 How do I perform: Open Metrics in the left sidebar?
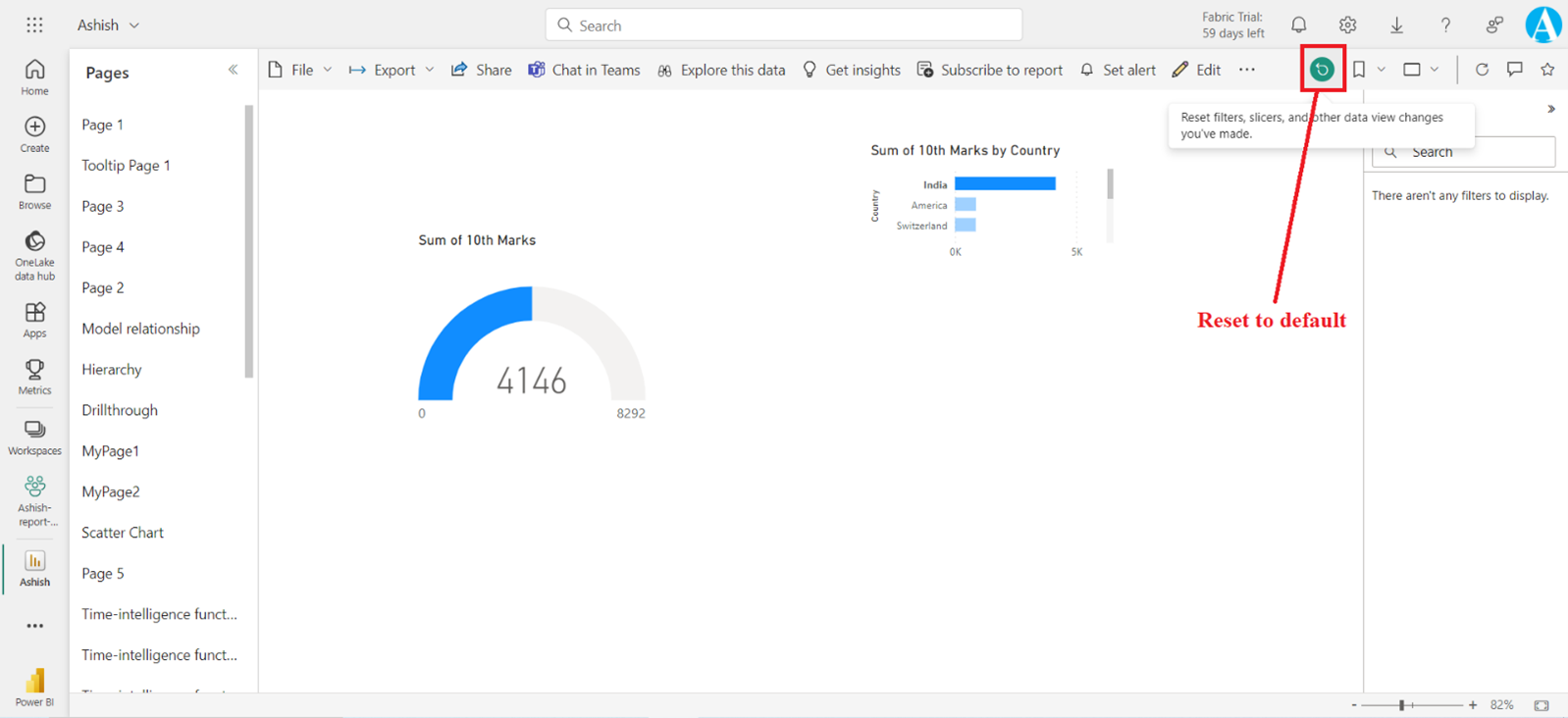coord(34,377)
